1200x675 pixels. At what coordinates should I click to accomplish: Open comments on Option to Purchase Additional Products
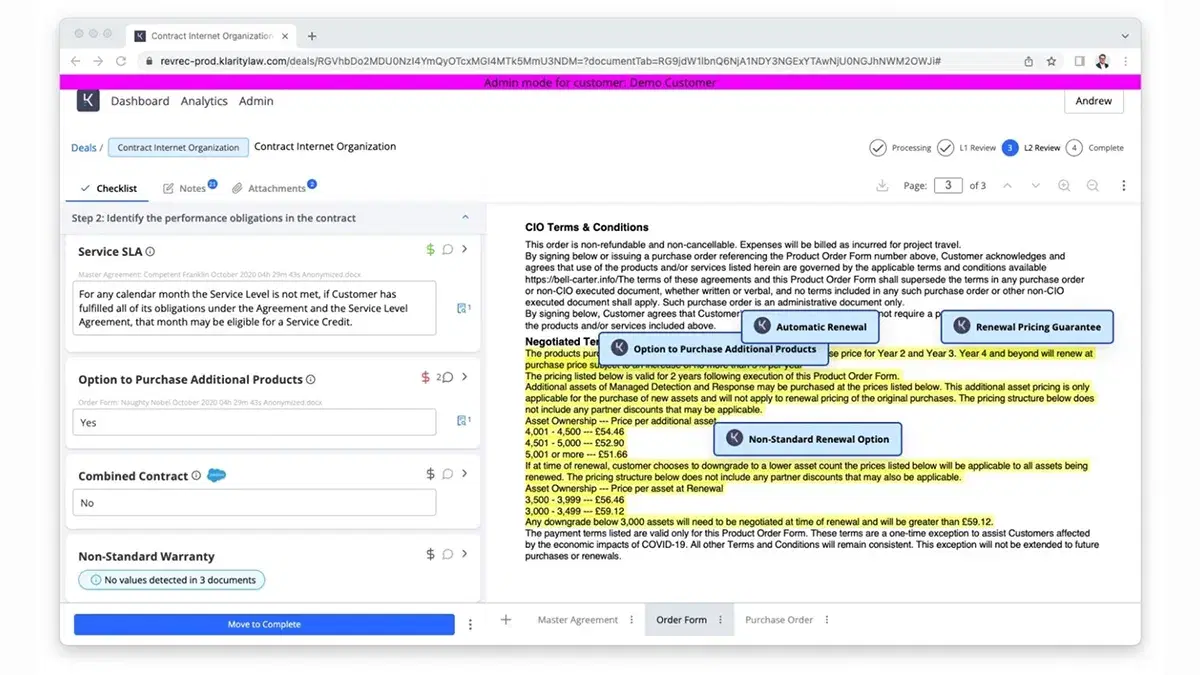tap(448, 377)
